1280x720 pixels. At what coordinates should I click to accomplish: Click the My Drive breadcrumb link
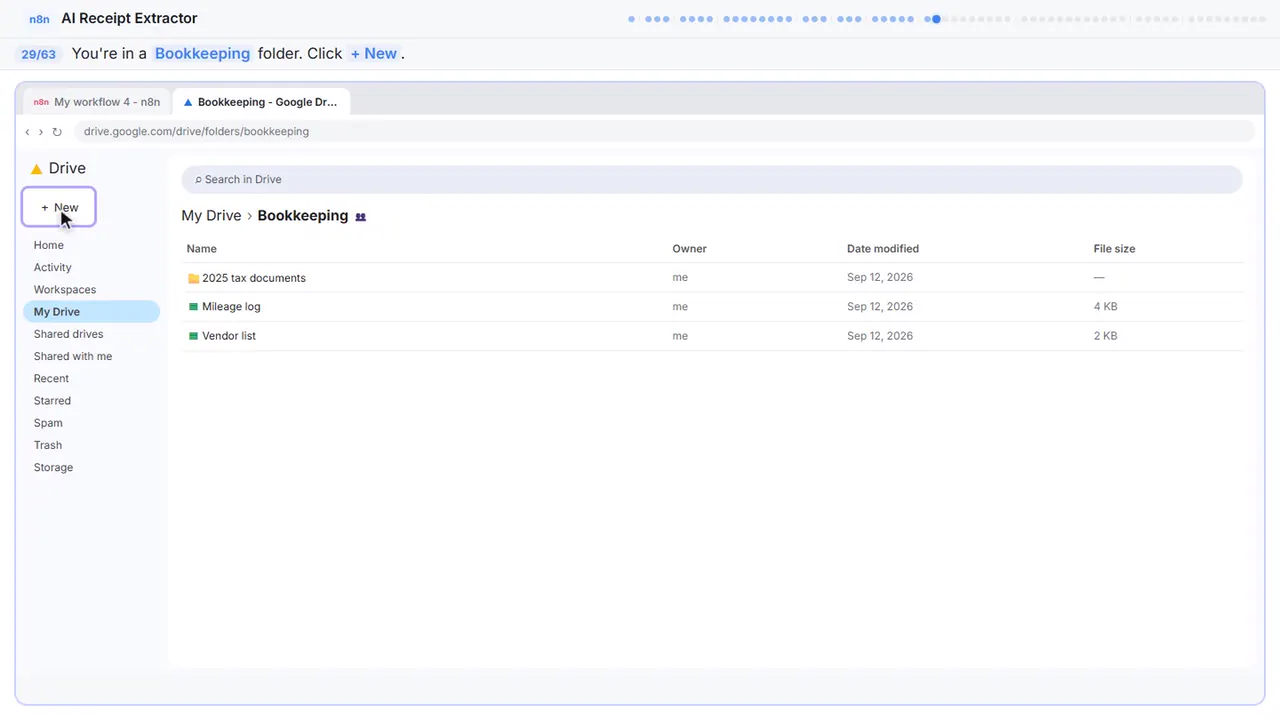211,216
